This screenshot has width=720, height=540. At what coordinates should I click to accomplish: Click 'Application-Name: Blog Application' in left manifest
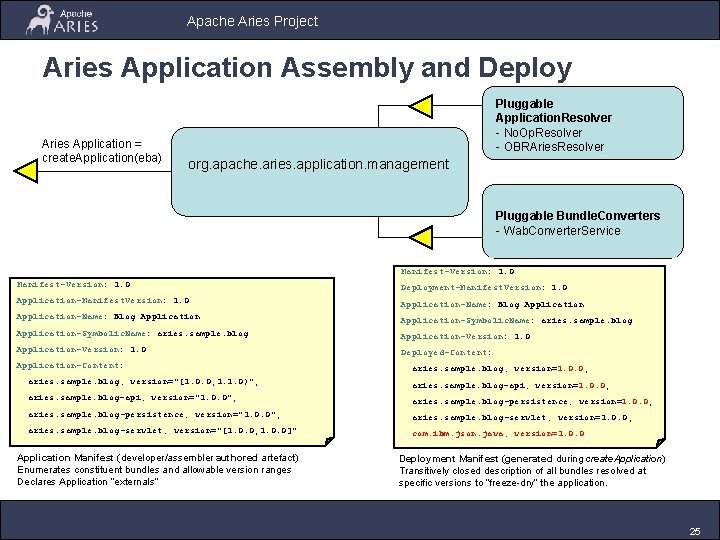coord(108,317)
